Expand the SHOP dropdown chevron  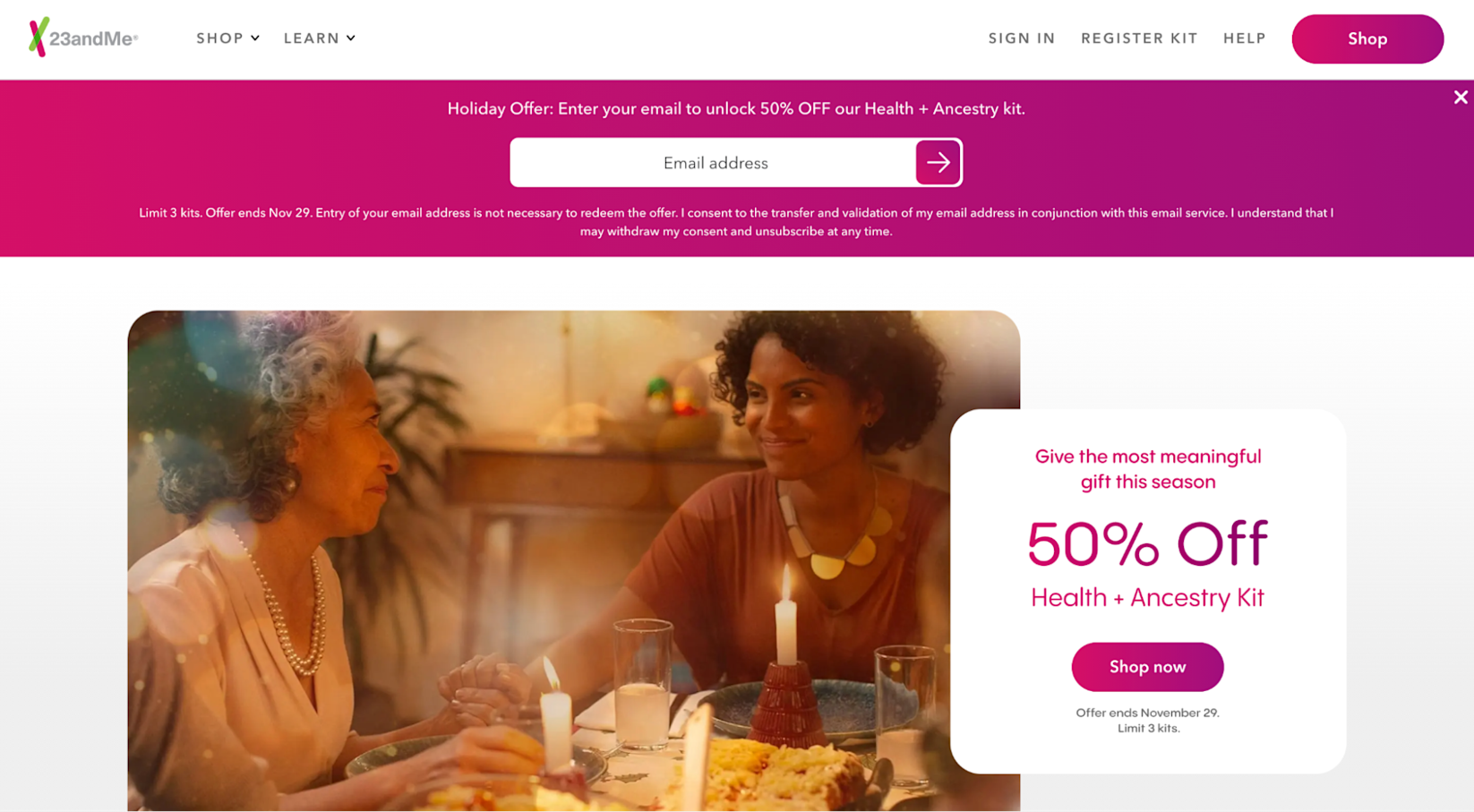point(255,38)
